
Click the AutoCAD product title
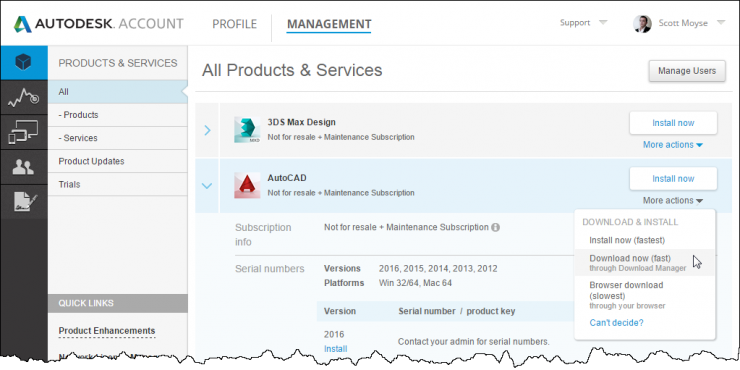pos(286,178)
